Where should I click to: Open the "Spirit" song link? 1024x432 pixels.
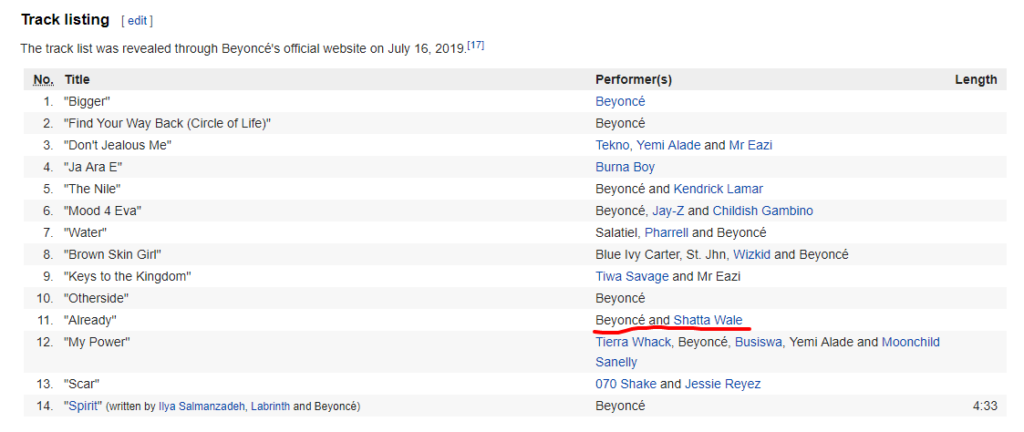(x=84, y=406)
